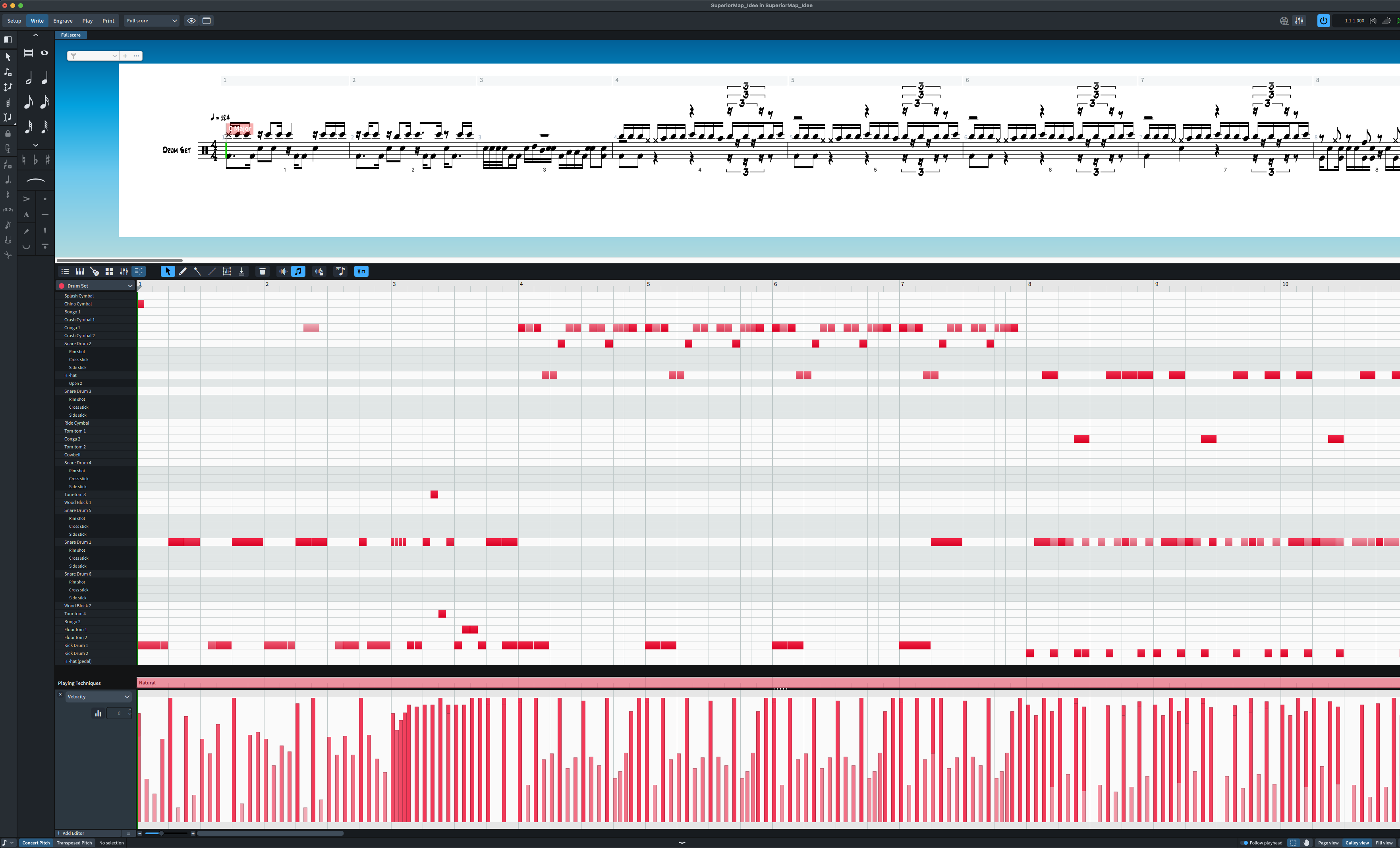The image size is (1400, 848).
Task: Open the Full score layout dropdown
Action: (x=151, y=21)
